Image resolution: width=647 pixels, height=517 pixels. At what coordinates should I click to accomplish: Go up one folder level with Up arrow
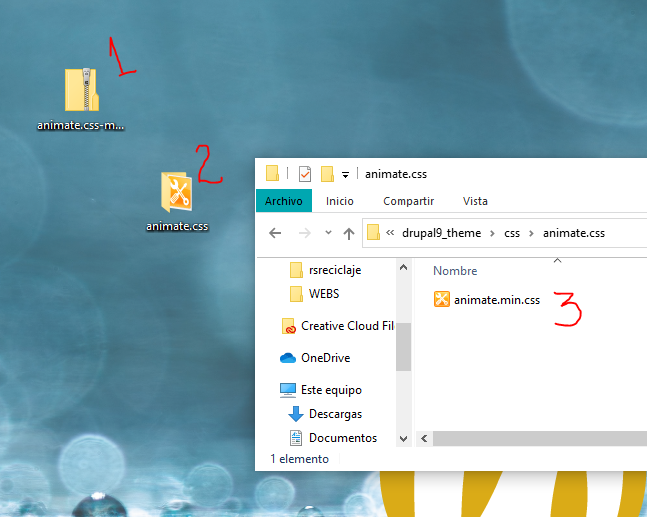click(348, 233)
